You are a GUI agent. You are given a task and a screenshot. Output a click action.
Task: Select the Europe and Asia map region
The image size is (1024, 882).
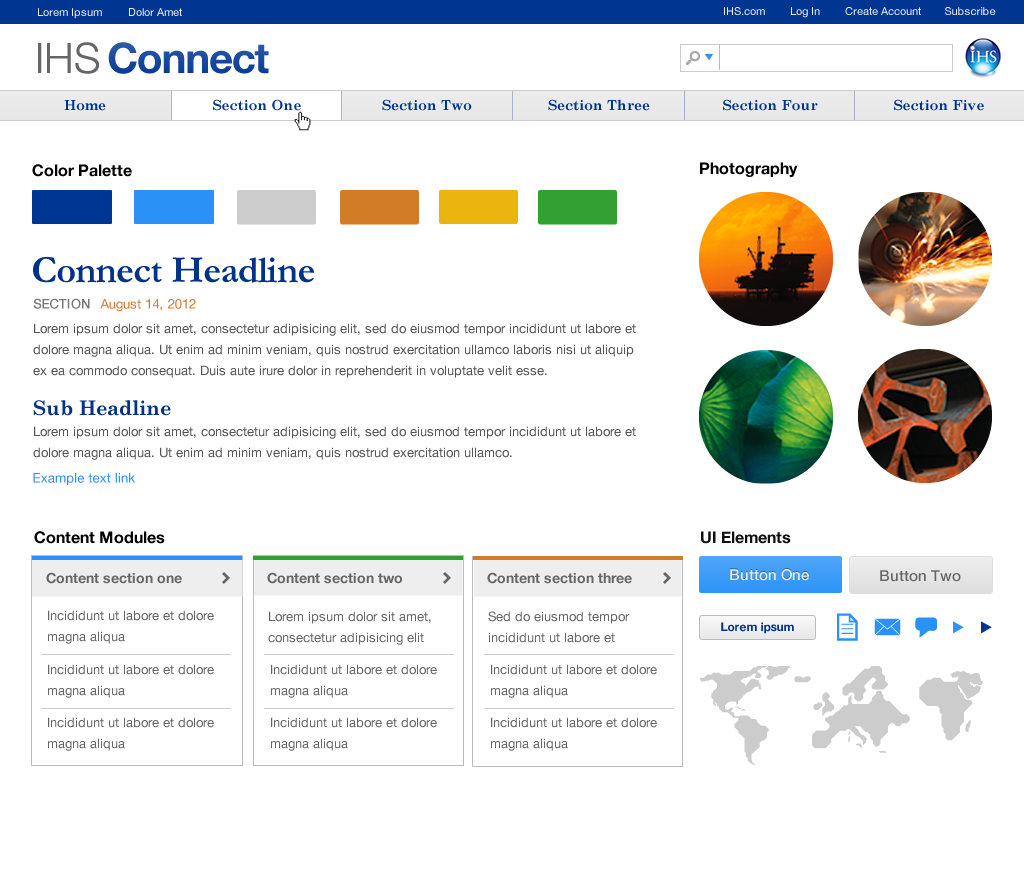coord(859,708)
